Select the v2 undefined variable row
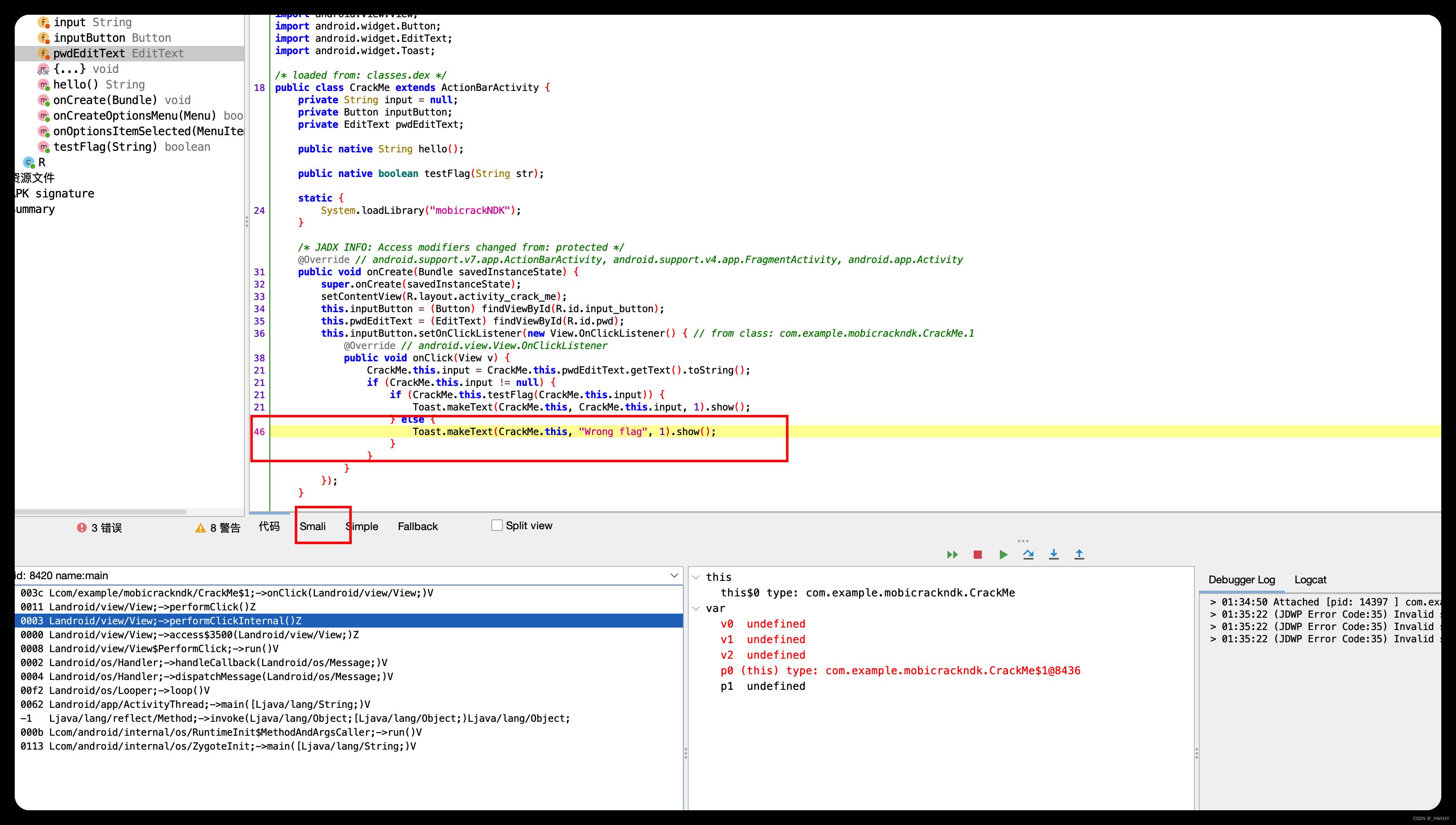Screen dimensions: 1456x825 point(763,655)
